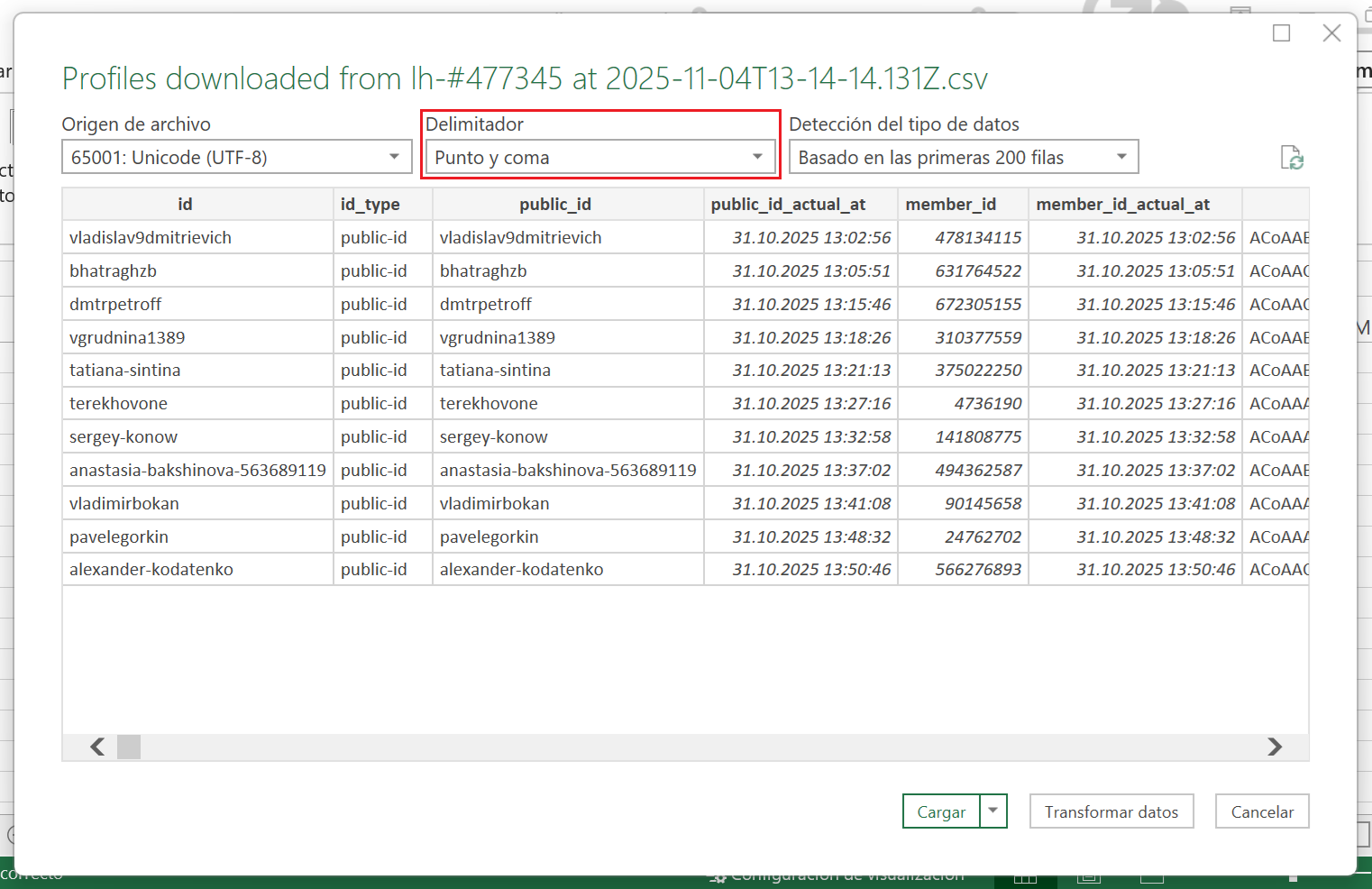
Task: Expand the Delimitador dropdown showing Punto y coma
Action: tap(599, 157)
